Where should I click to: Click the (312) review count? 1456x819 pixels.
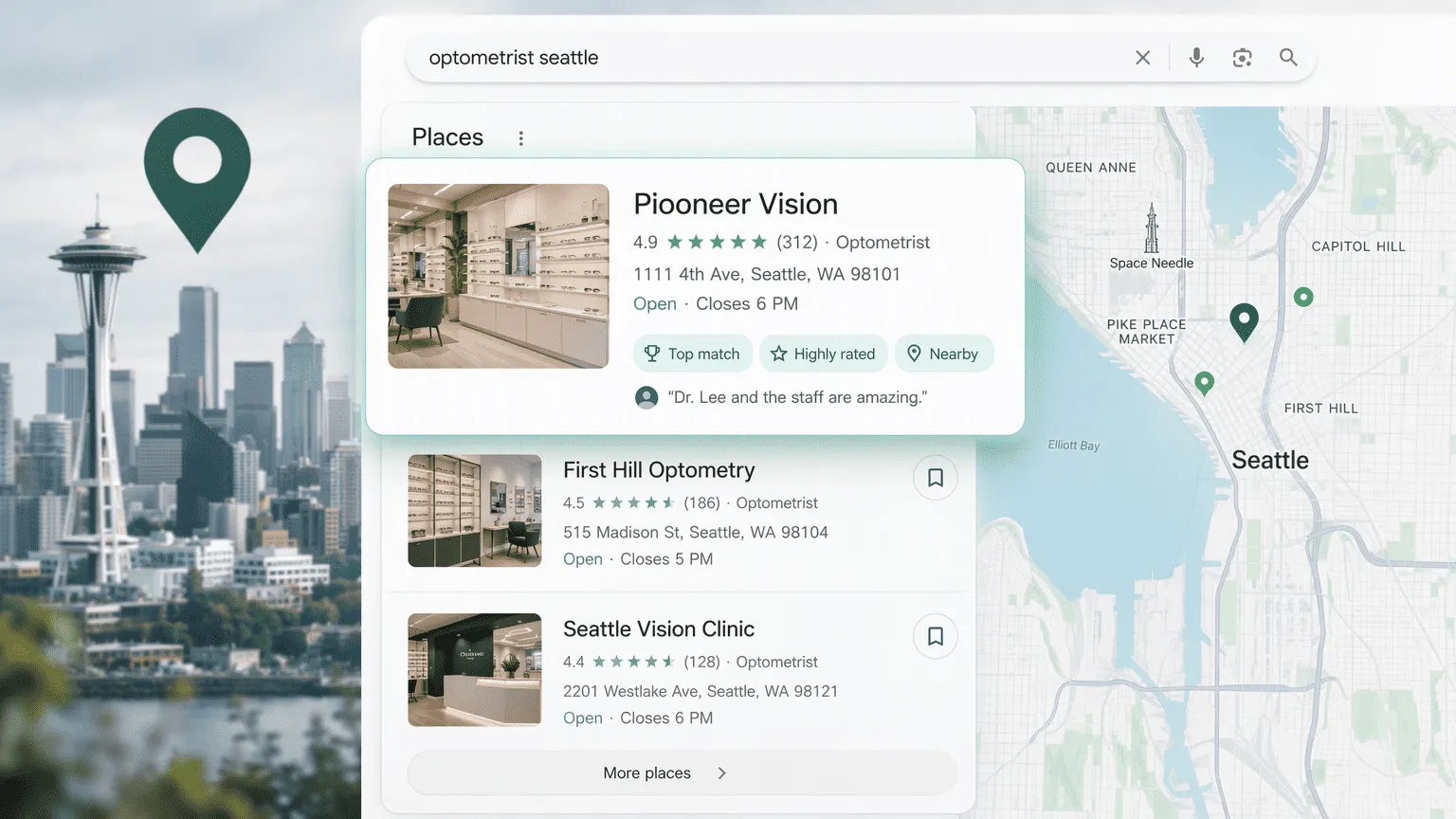pos(797,243)
